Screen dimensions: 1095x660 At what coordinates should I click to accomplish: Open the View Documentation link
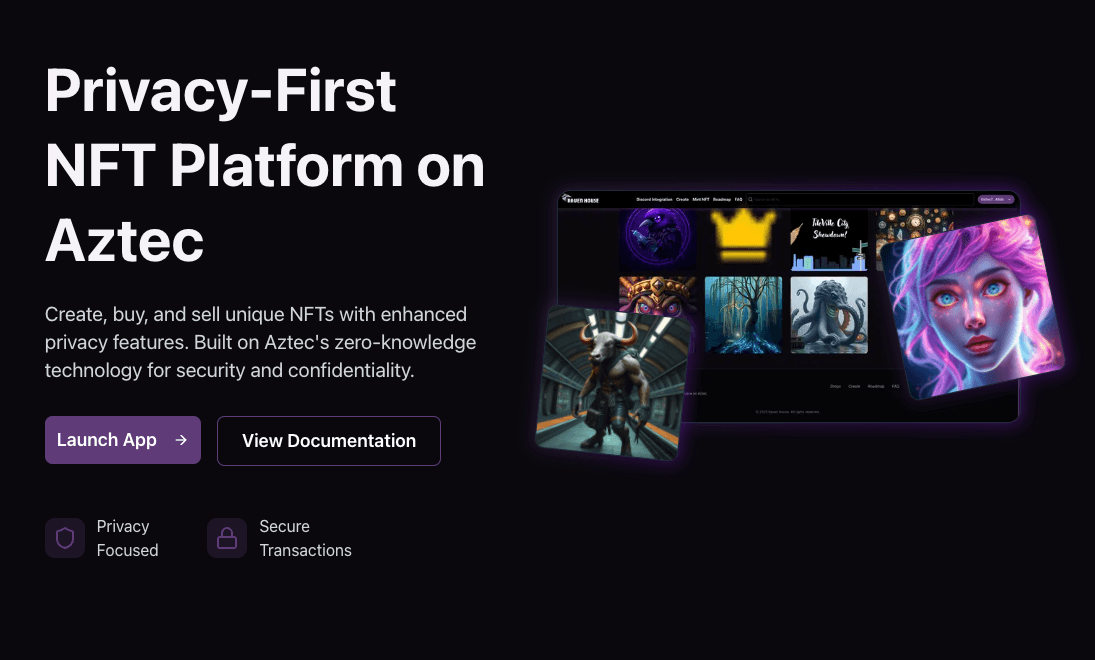pyautogui.click(x=329, y=441)
